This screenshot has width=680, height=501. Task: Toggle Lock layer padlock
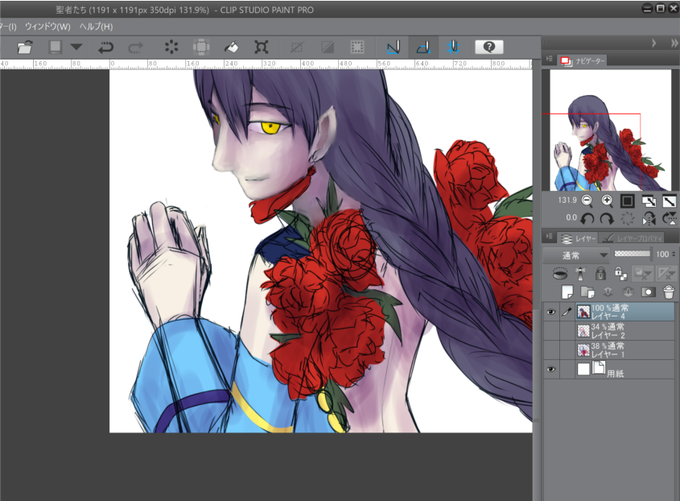601,274
